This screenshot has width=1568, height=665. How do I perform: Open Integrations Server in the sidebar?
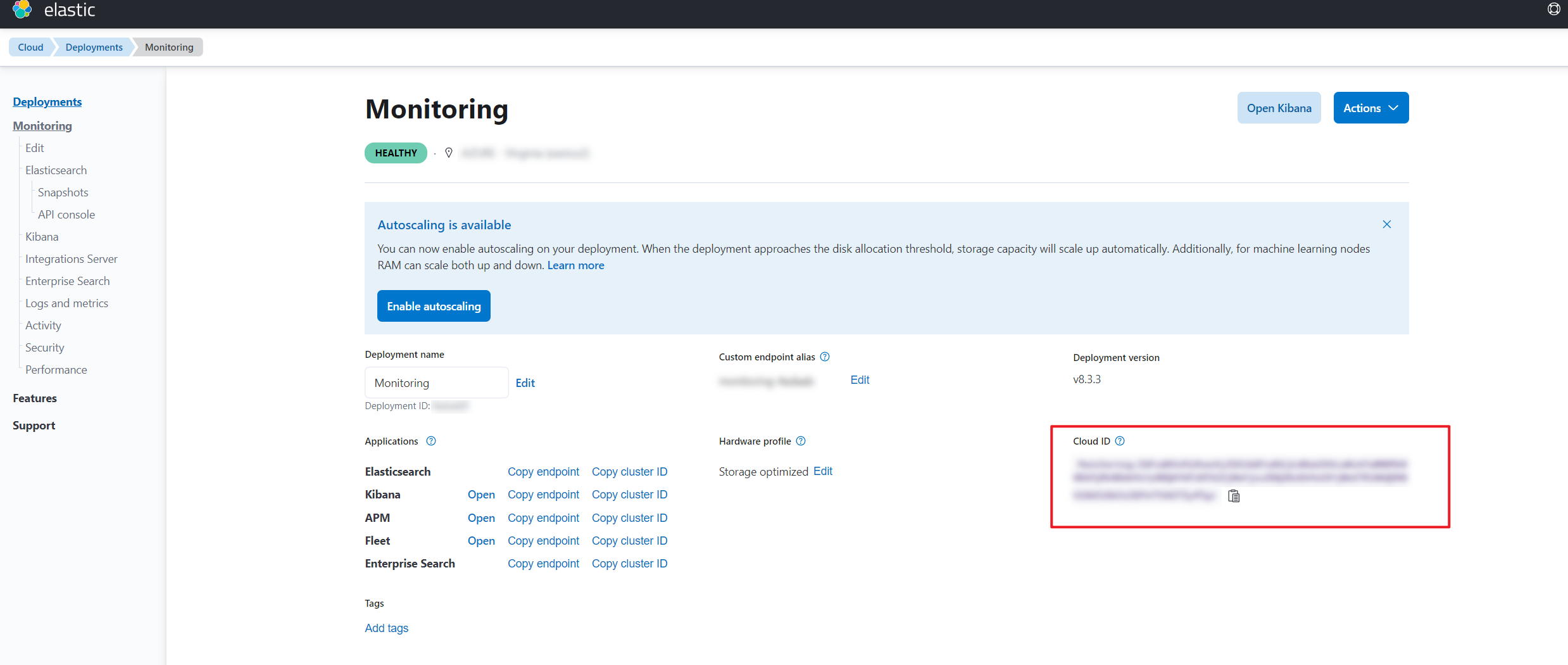pyautogui.click(x=72, y=259)
